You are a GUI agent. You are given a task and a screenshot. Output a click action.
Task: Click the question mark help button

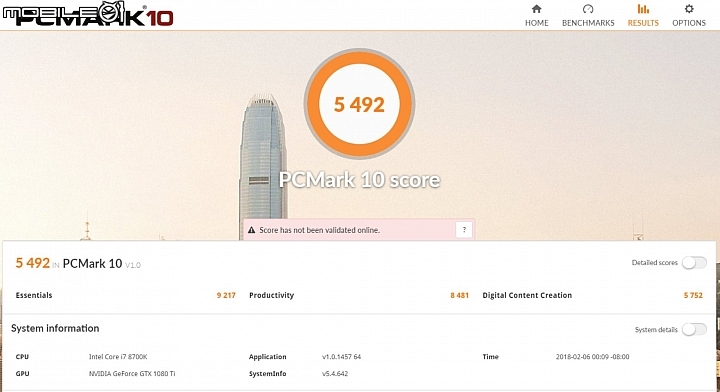(x=464, y=230)
